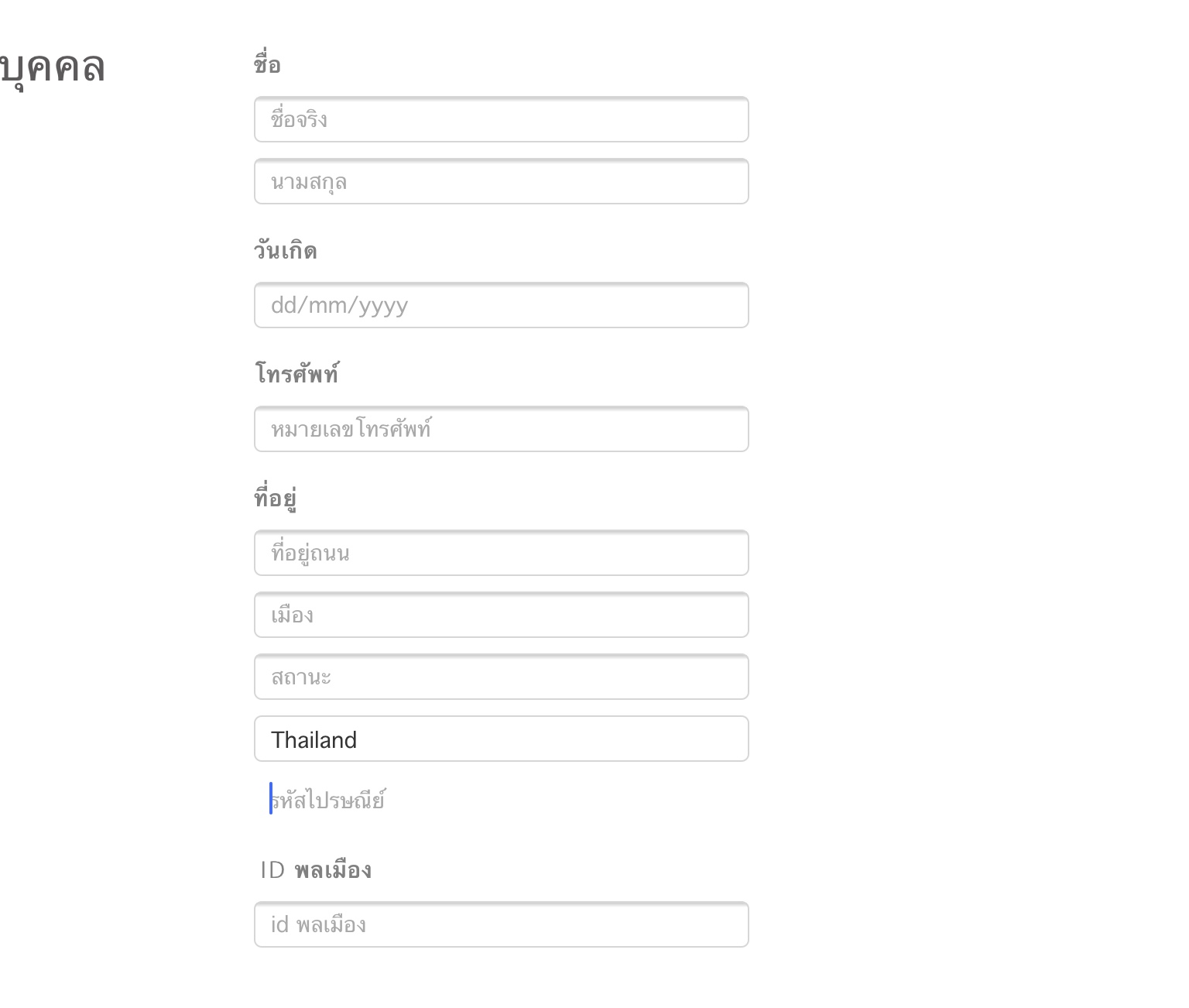Click the word ID above the citizen field
The height and width of the screenshot is (1008, 1189).
pos(272,870)
